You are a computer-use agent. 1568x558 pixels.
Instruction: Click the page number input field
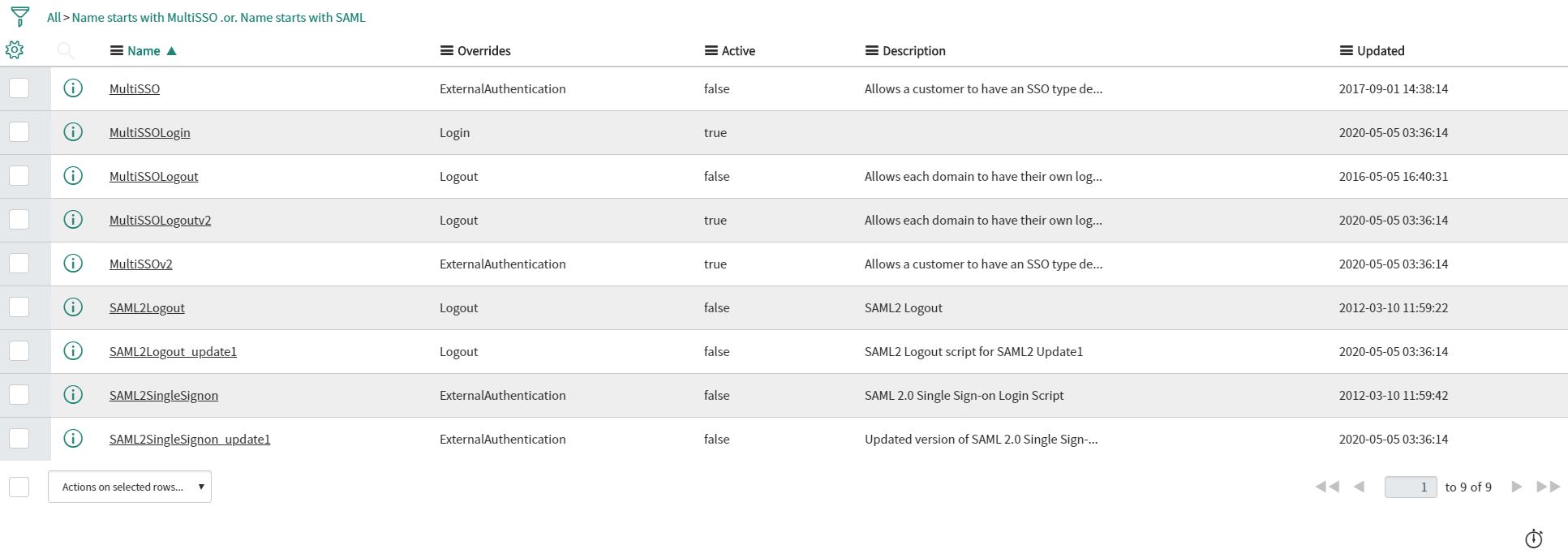[x=1410, y=487]
